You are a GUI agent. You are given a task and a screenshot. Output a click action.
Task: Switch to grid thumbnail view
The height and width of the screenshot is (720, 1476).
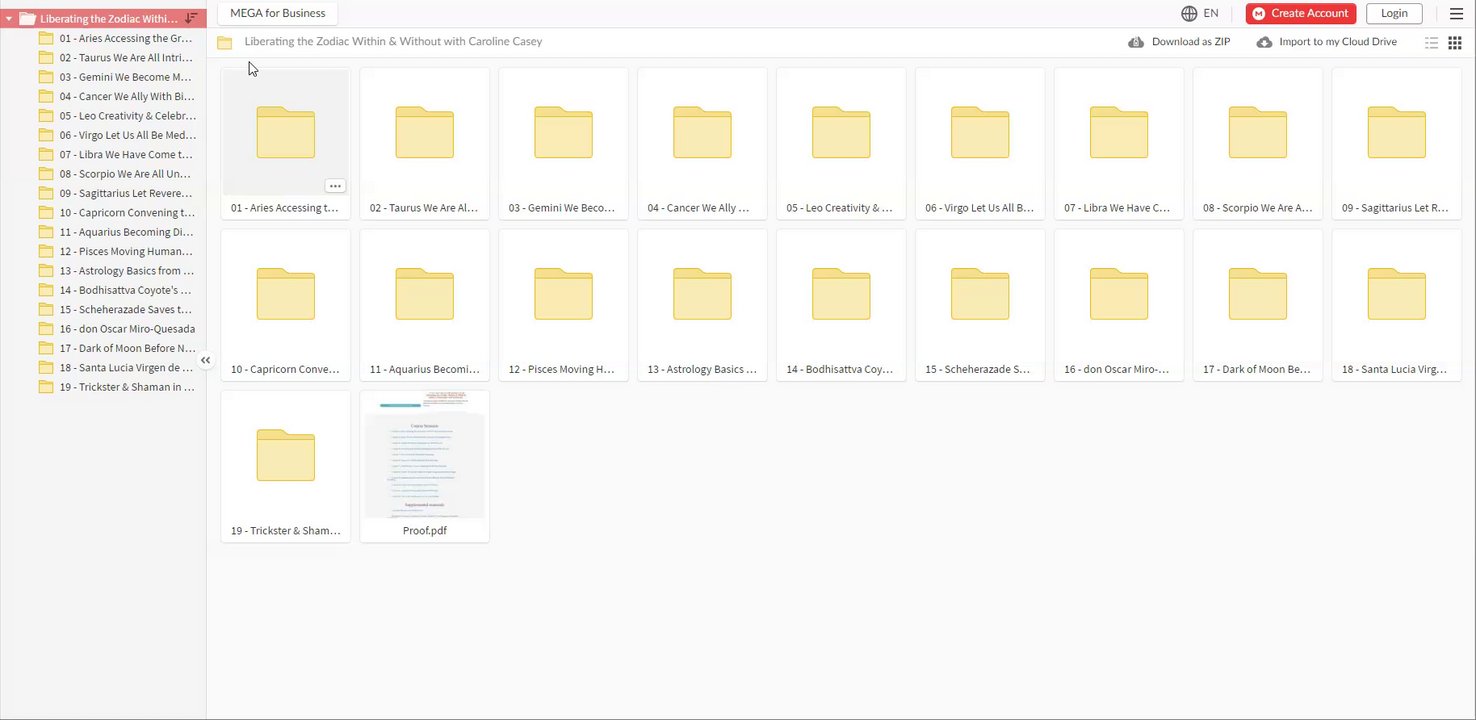coord(1455,43)
